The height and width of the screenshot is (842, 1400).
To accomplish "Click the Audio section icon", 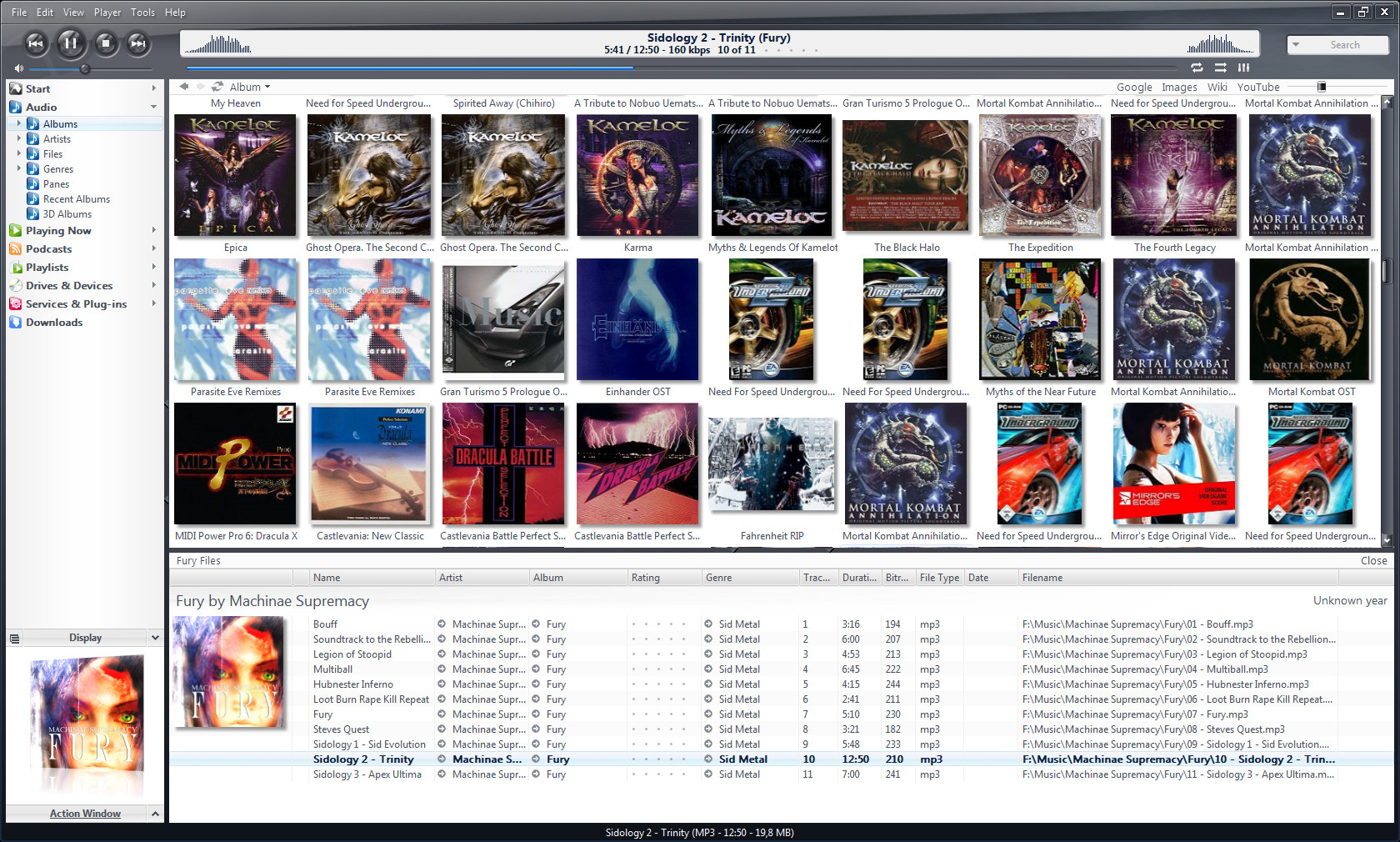I will tap(15, 107).
